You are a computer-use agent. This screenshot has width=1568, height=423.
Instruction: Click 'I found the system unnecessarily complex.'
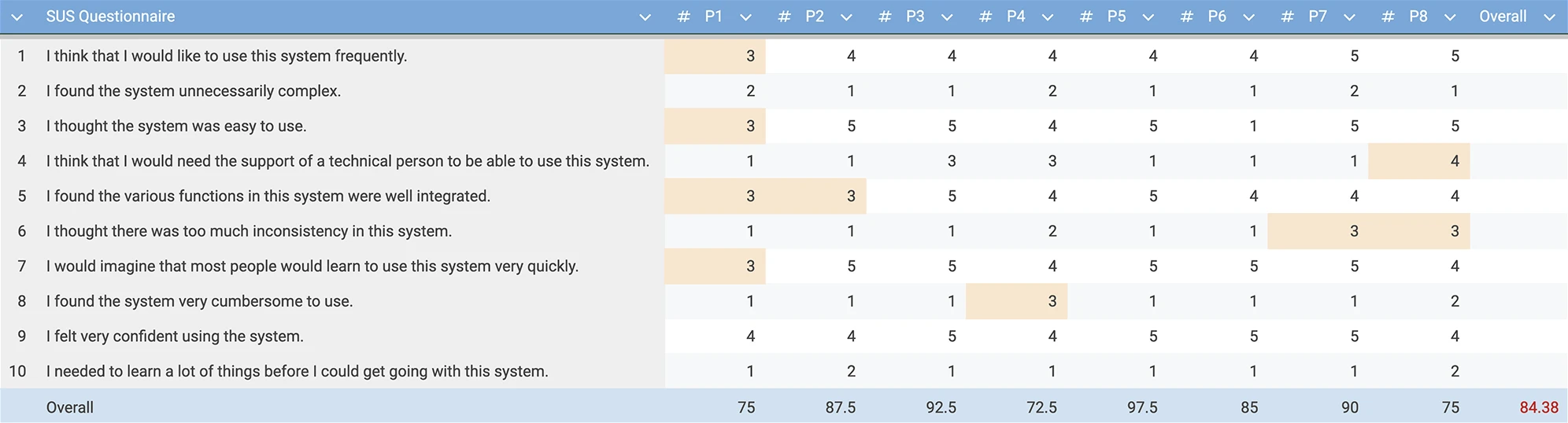tap(194, 91)
